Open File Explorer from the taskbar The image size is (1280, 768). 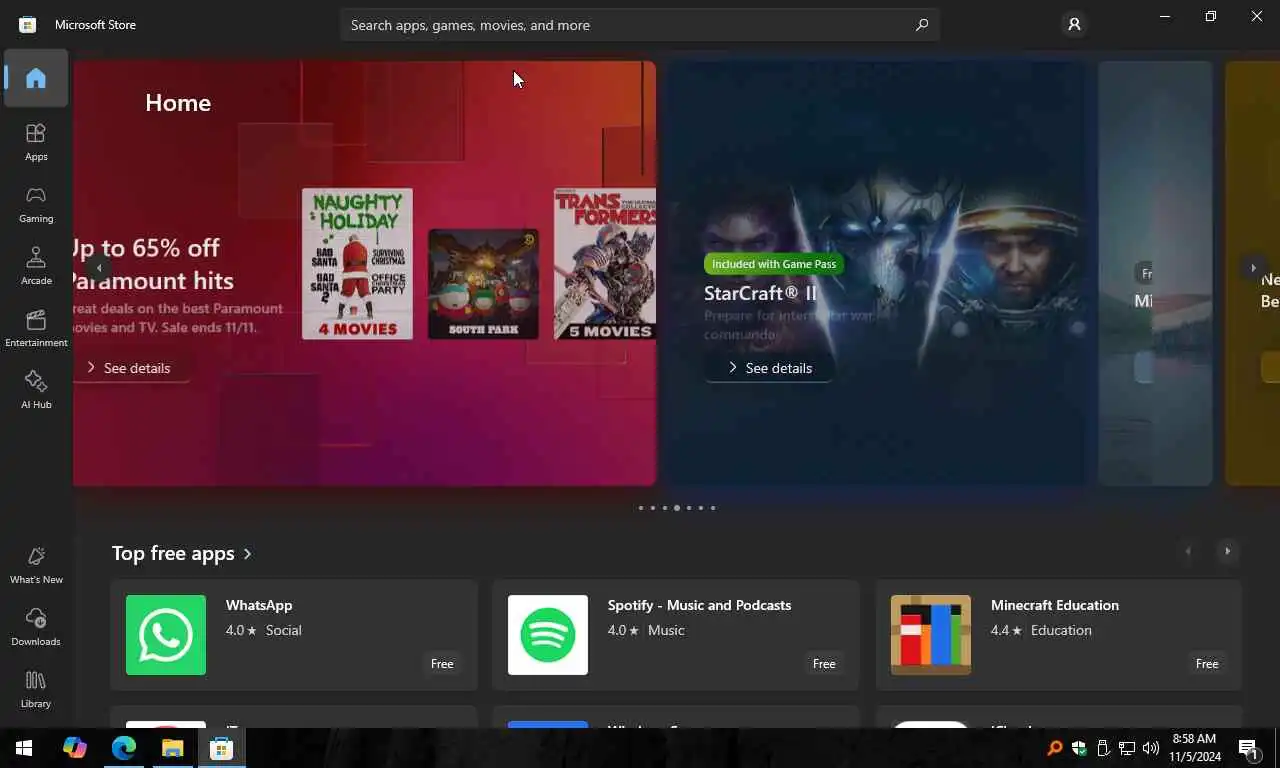(172, 748)
